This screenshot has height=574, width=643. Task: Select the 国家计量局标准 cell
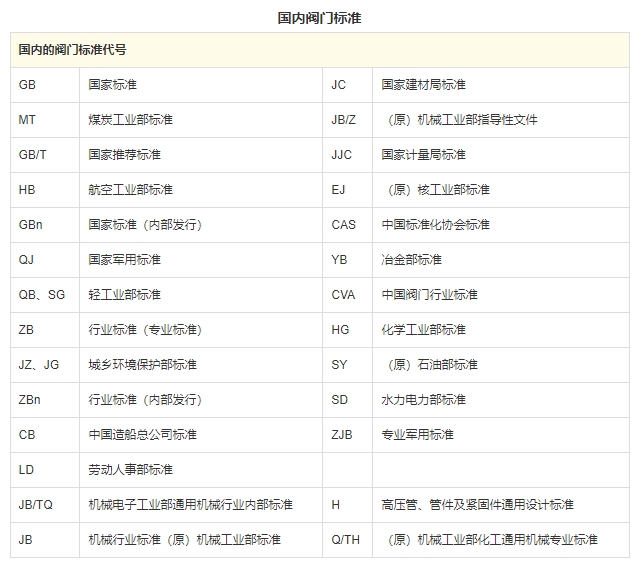point(501,155)
